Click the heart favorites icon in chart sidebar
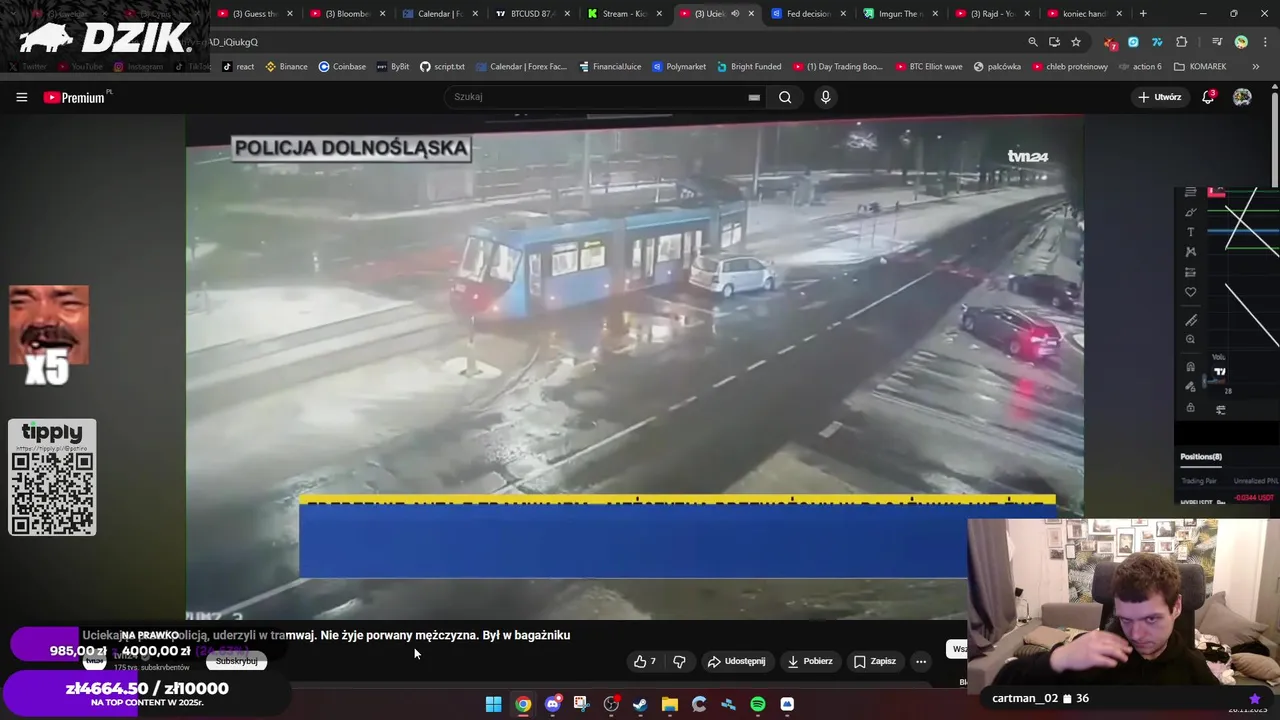Image resolution: width=1280 pixels, height=720 pixels. pos(1190,292)
